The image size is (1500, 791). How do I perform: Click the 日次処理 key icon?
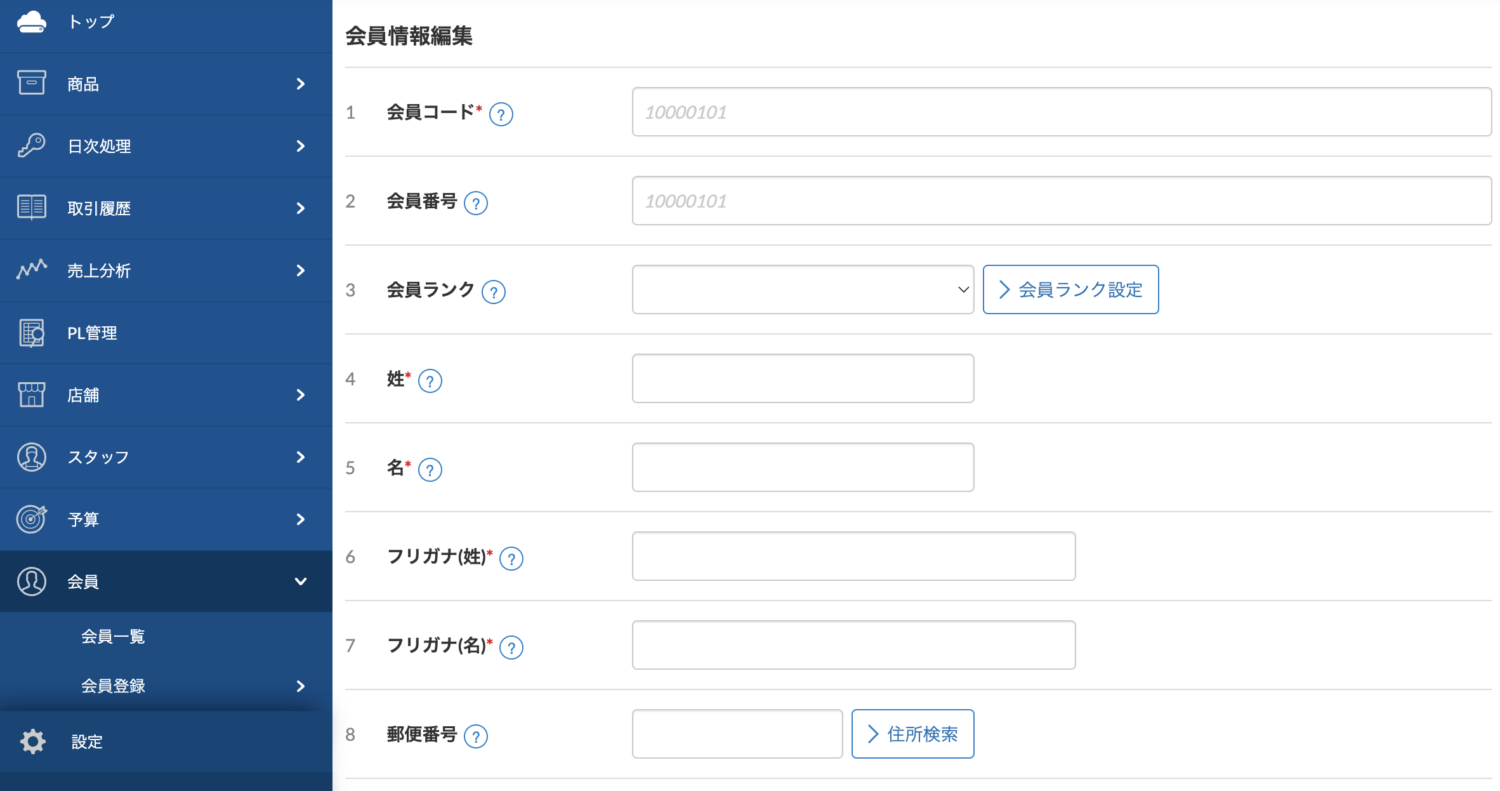[30, 145]
